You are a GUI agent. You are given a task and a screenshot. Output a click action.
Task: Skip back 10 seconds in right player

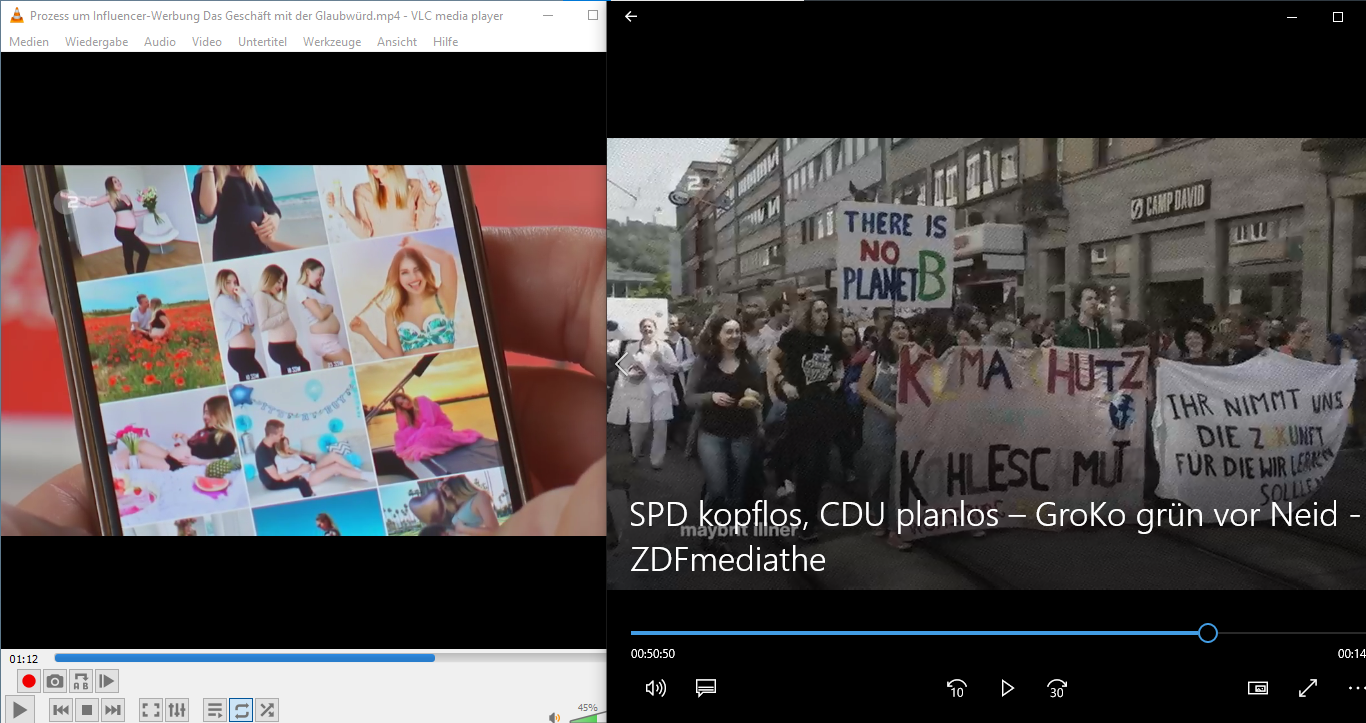(956, 688)
